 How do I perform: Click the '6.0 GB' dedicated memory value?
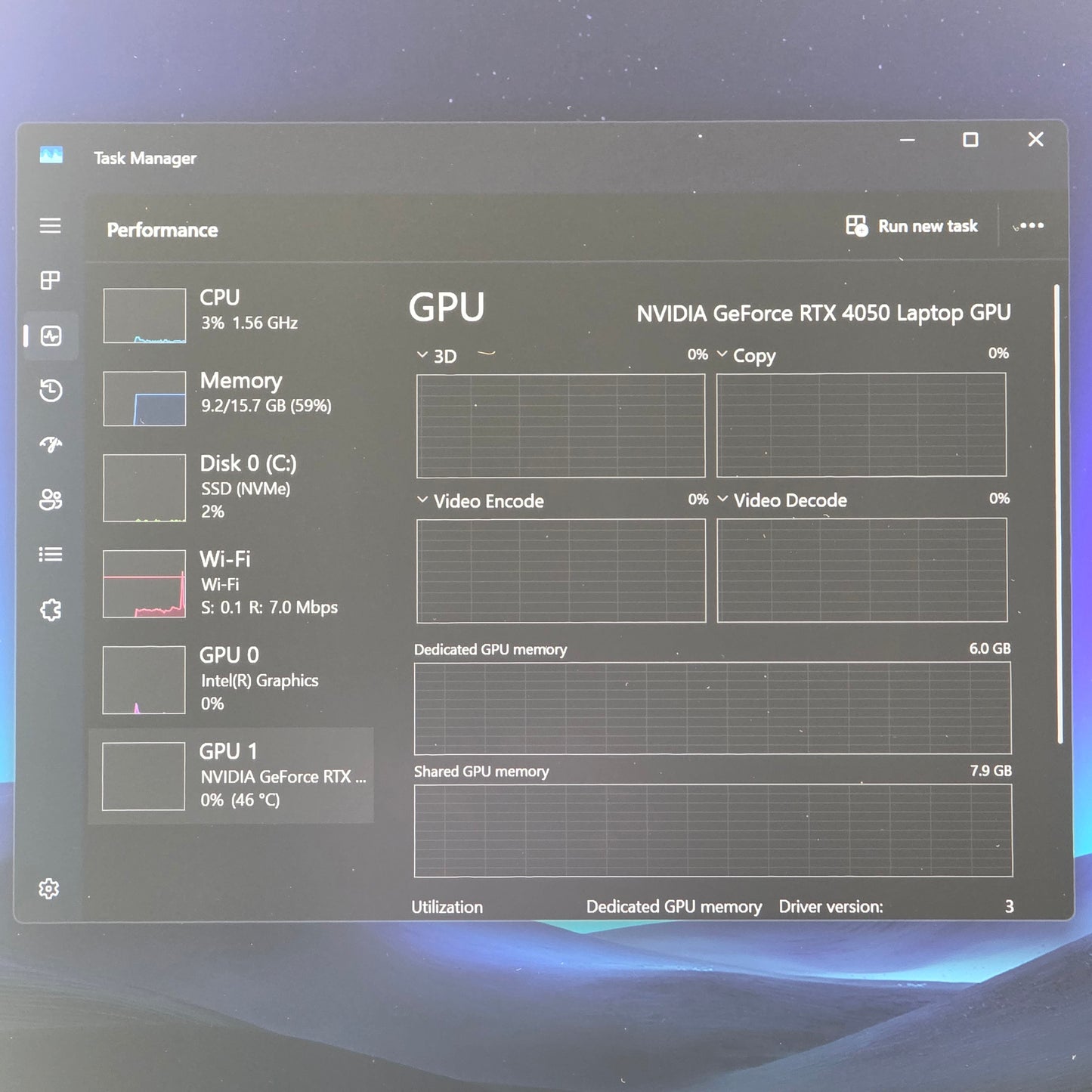point(990,648)
